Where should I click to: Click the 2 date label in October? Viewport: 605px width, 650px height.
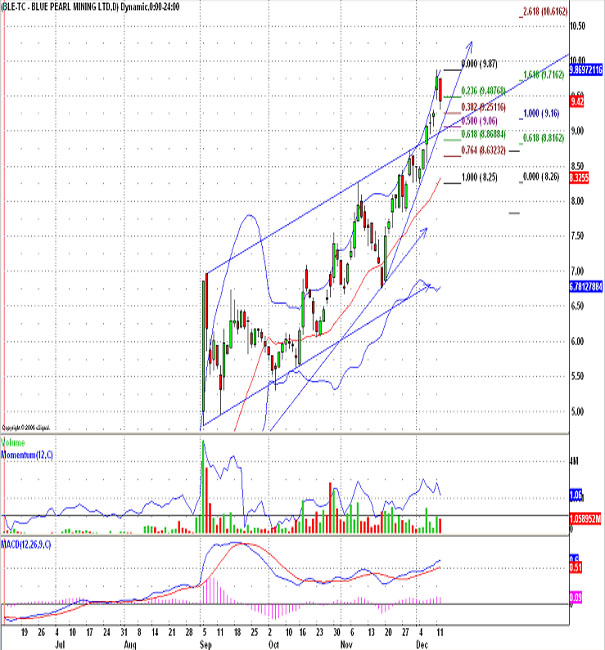click(270, 632)
